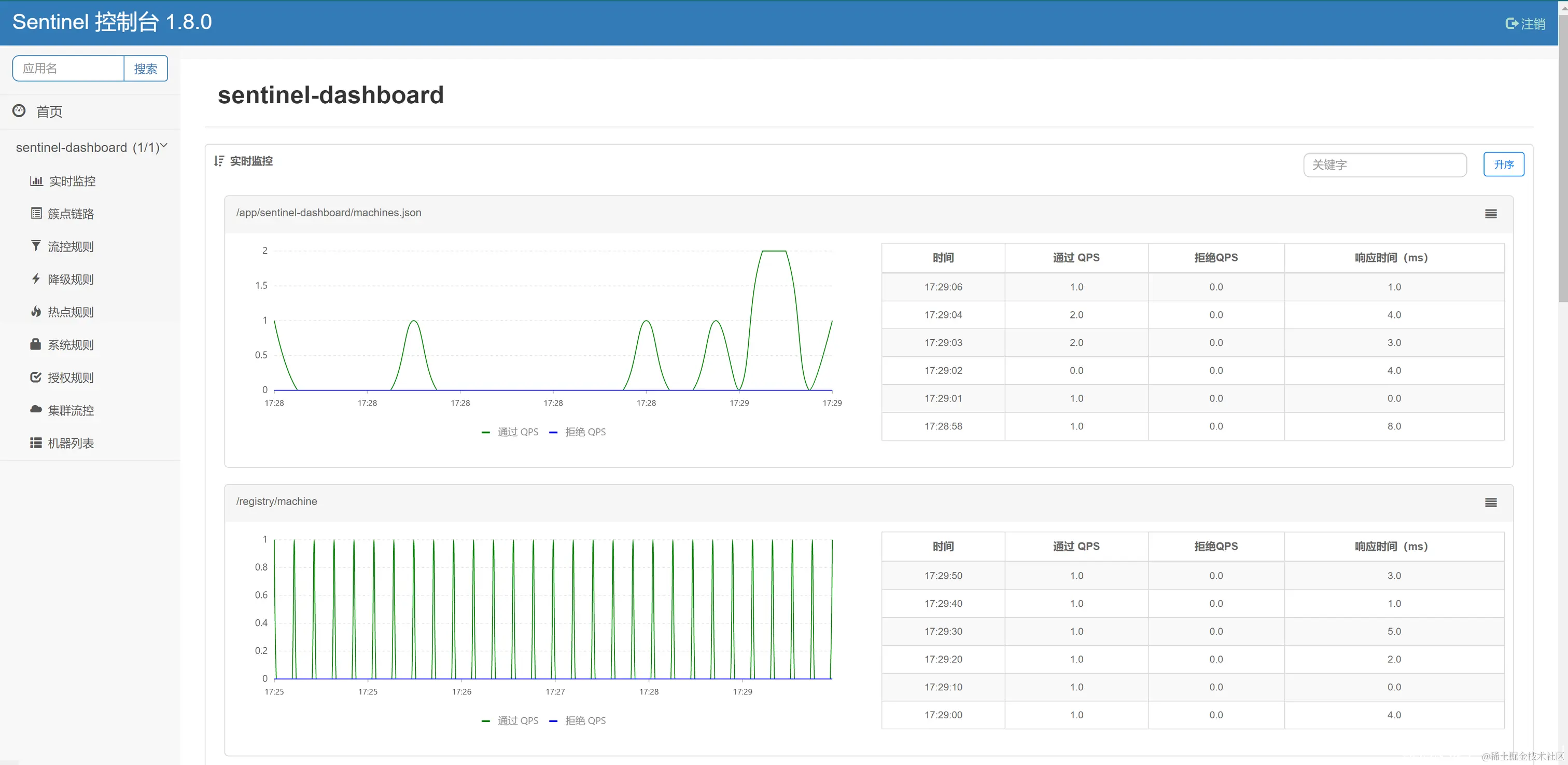This screenshot has width=1568, height=765.
Task: Click the 首页 dashboard gauge icon
Action: tap(19, 111)
